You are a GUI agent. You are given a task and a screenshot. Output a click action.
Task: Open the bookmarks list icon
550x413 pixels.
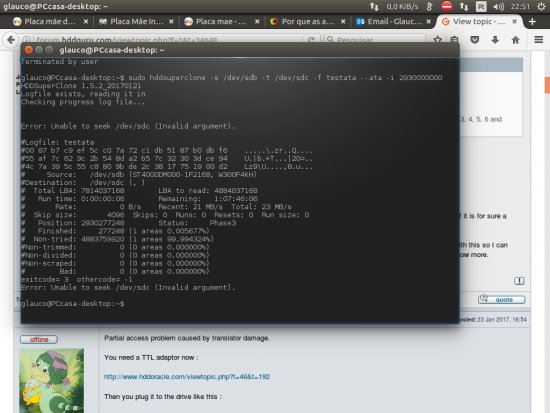454,39
